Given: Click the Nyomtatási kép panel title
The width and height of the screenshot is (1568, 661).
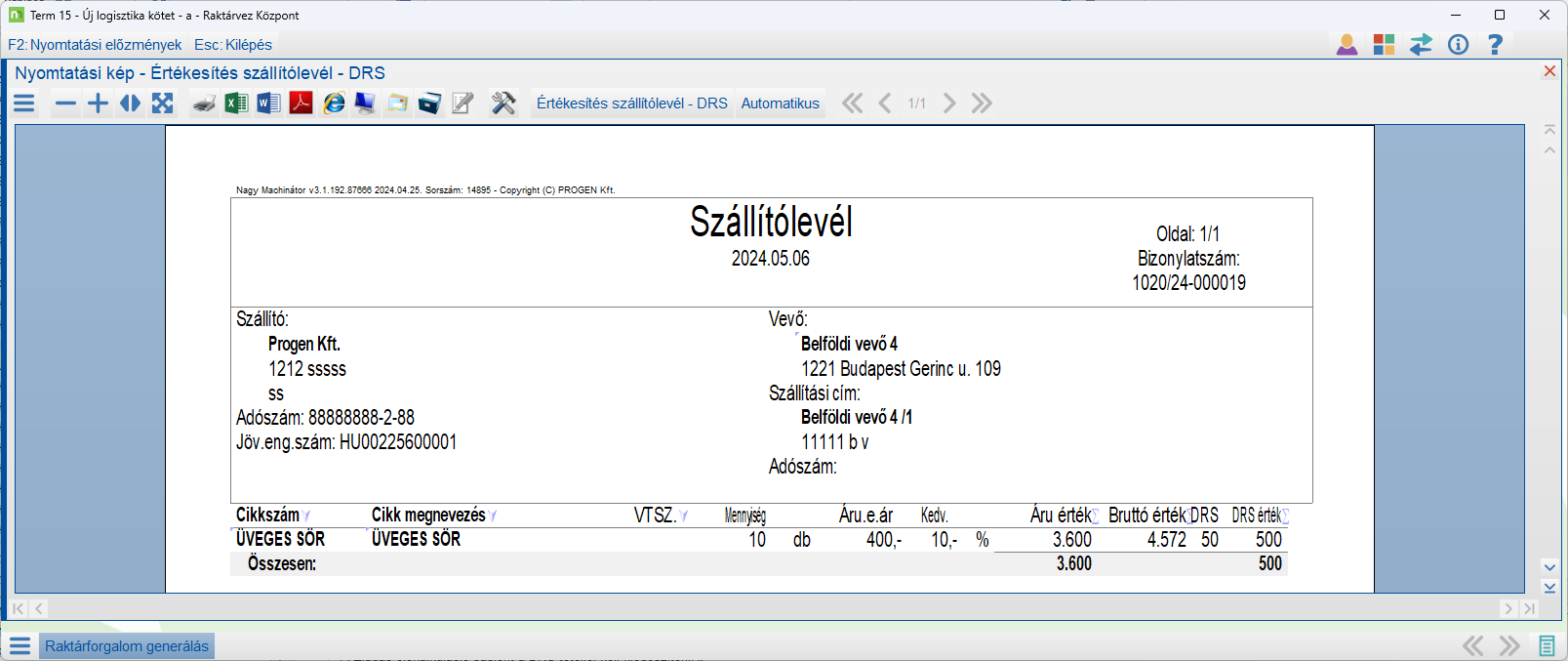Looking at the screenshot, I should (x=200, y=73).
